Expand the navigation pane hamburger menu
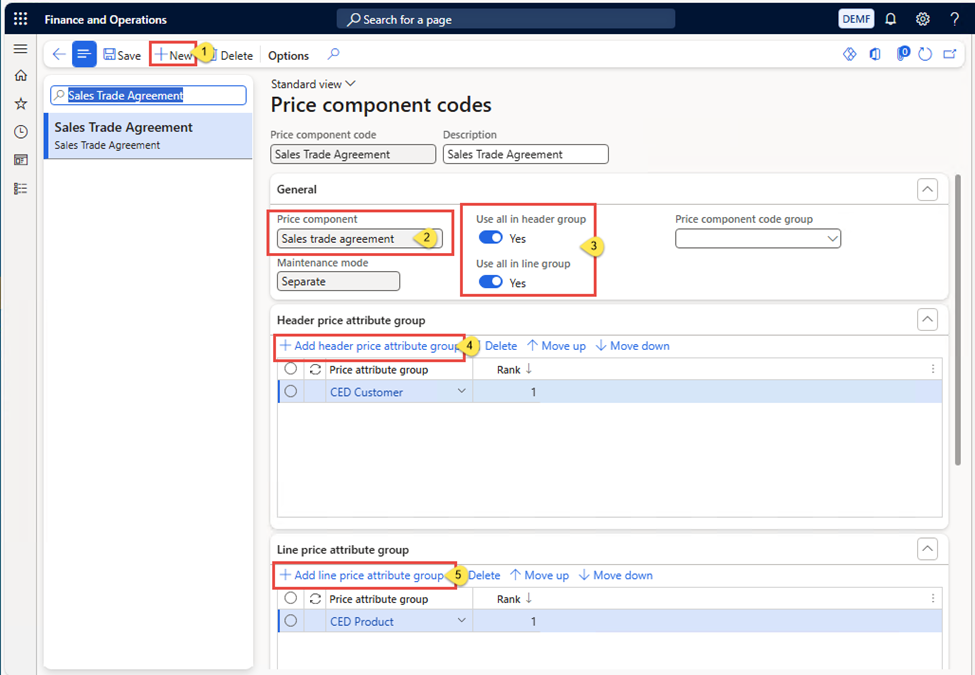975x675 pixels. [x=21, y=48]
